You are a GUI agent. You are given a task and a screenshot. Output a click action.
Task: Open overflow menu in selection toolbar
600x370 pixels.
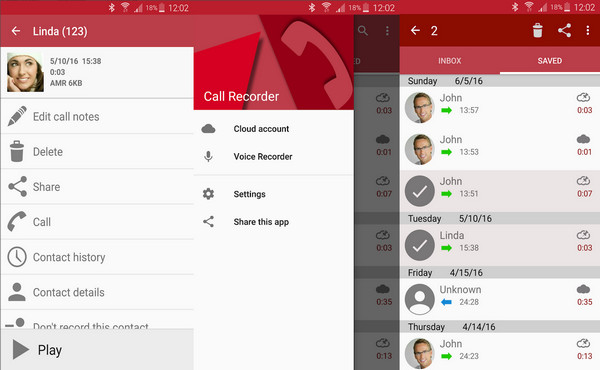click(588, 31)
